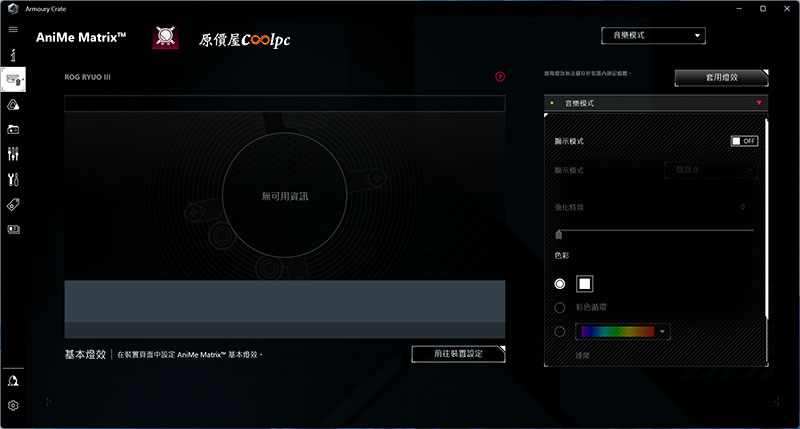Click the Armoury Crate logo in title bar
The width and height of the screenshot is (800, 429).
(x=13, y=9)
